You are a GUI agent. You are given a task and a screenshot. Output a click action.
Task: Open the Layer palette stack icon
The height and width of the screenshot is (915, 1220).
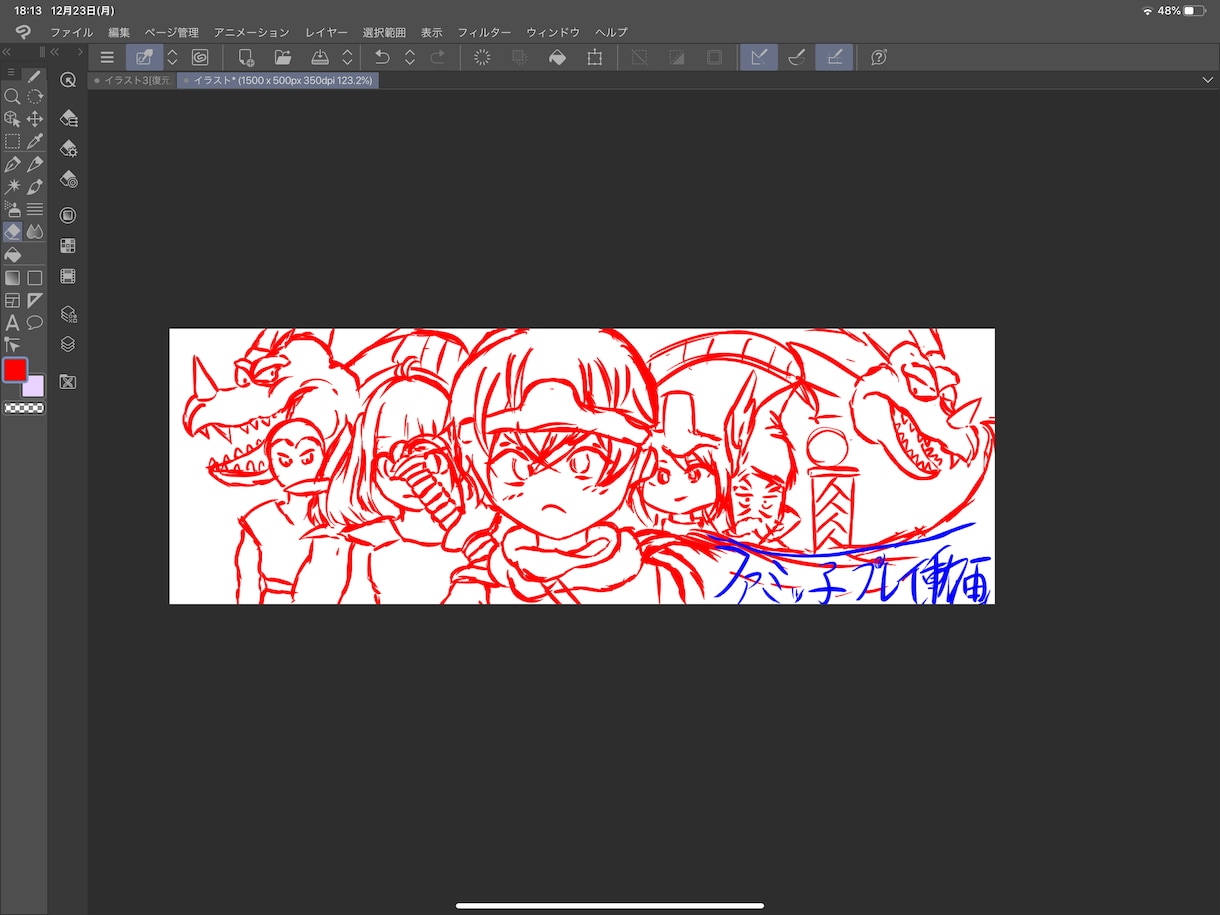pos(68,344)
